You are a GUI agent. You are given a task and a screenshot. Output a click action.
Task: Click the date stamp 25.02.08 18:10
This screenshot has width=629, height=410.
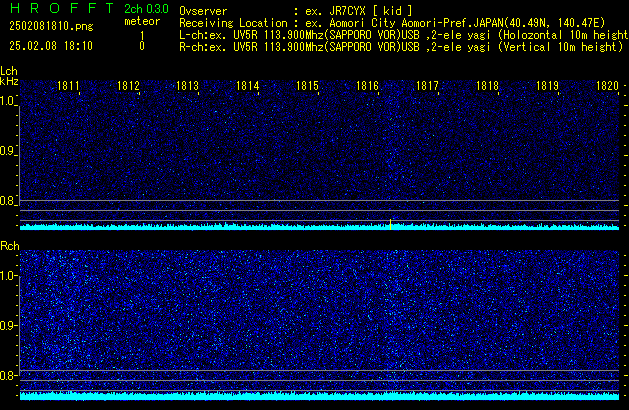51,46
